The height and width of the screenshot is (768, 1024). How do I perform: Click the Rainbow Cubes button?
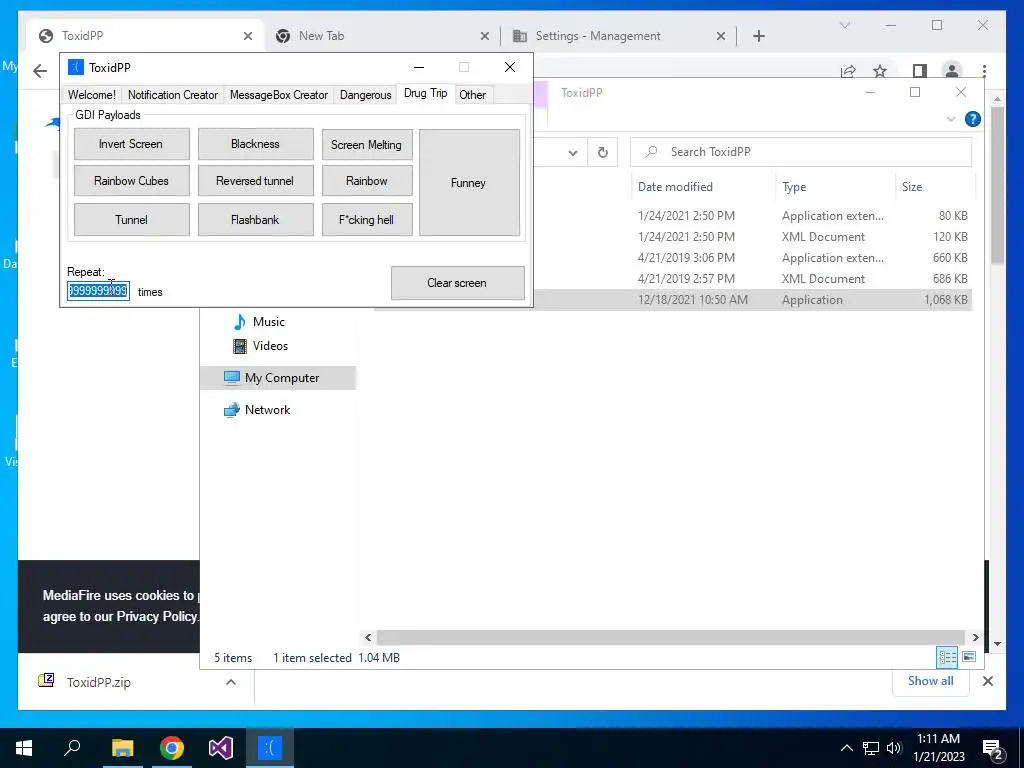pos(131,181)
